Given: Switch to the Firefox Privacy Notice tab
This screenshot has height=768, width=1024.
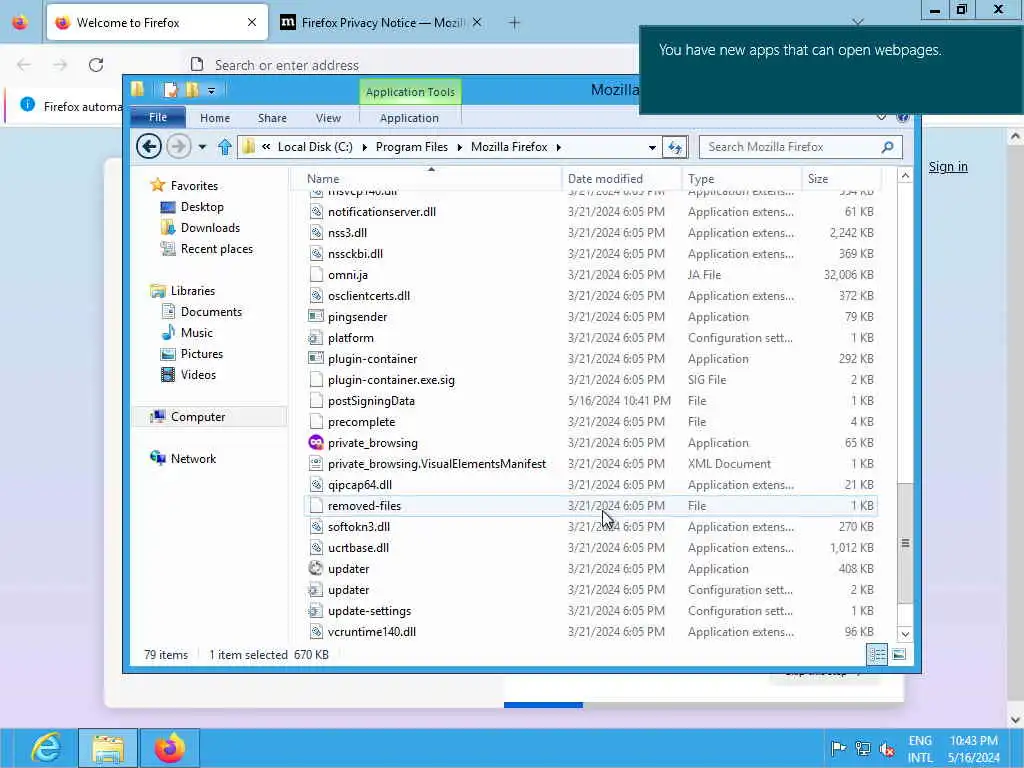Looking at the screenshot, I should click(382, 23).
